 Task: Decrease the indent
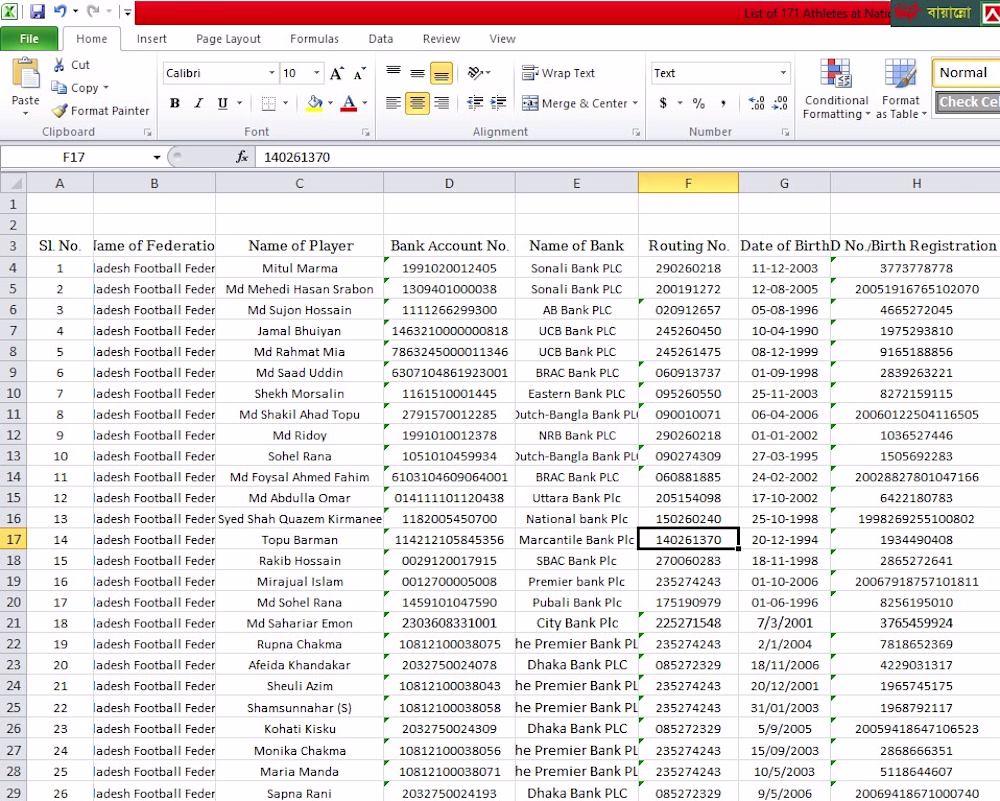(x=475, y=103)
